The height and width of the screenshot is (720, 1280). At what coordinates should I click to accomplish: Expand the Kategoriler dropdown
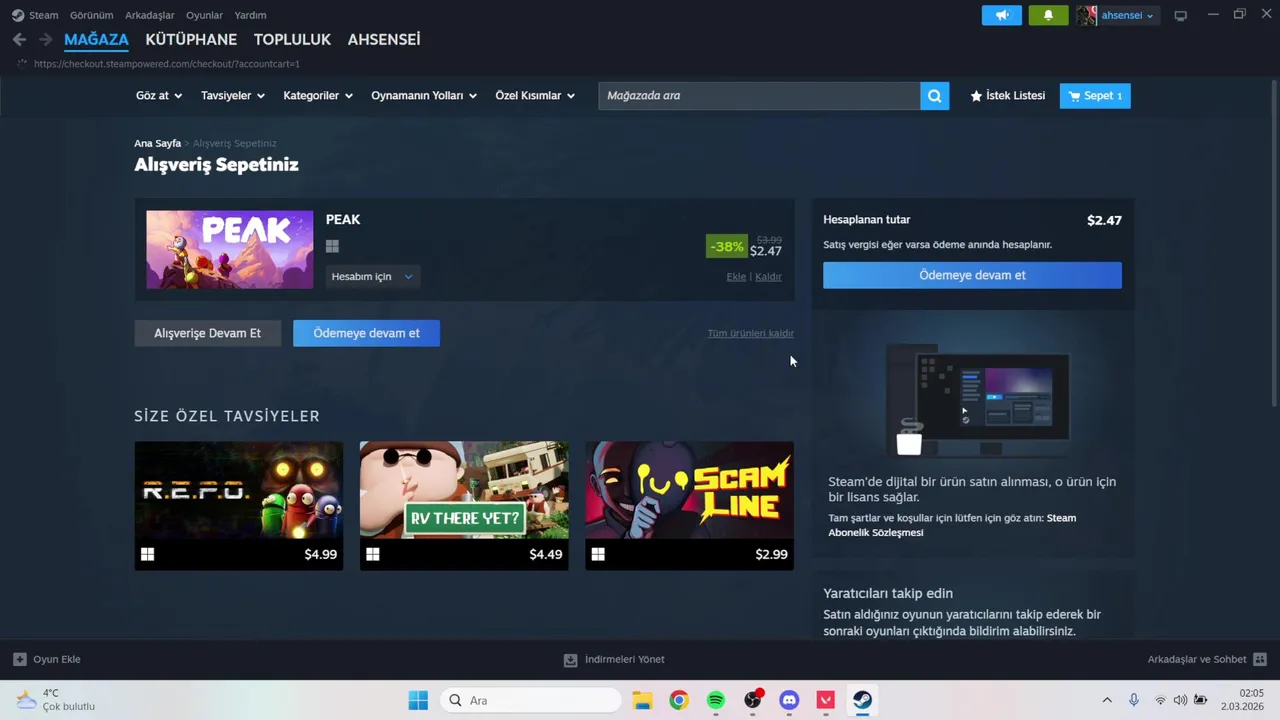pyautogui.click(x=318, y=96)
